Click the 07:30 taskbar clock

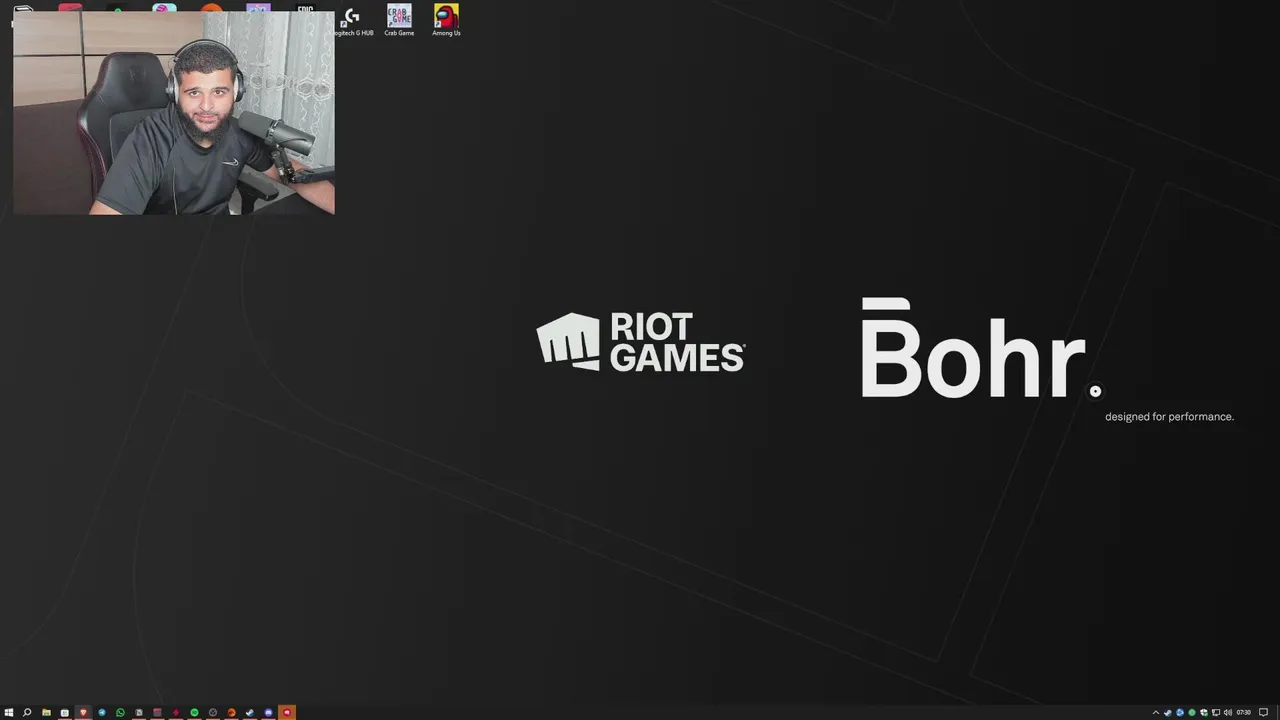pos(1244,713)
